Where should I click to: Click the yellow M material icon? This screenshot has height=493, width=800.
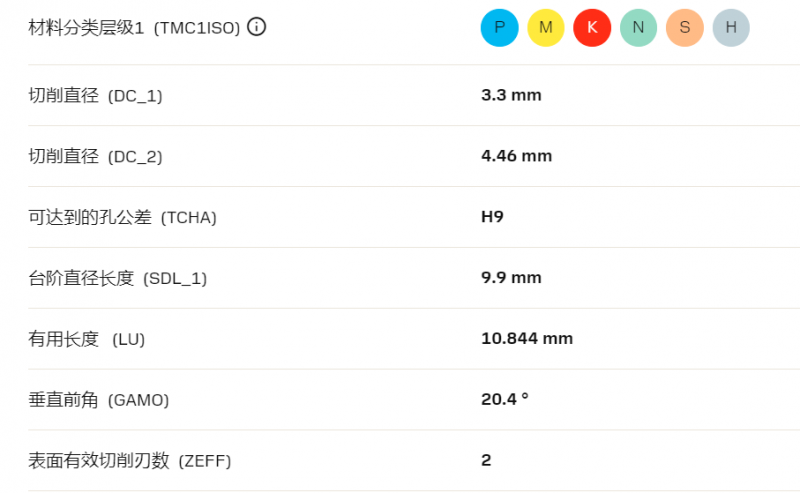click(545, 28)
